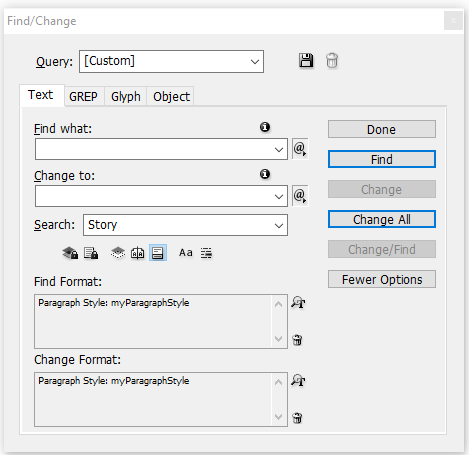
Task: Switch to the Text tab
Action: (x=41, y=95)
